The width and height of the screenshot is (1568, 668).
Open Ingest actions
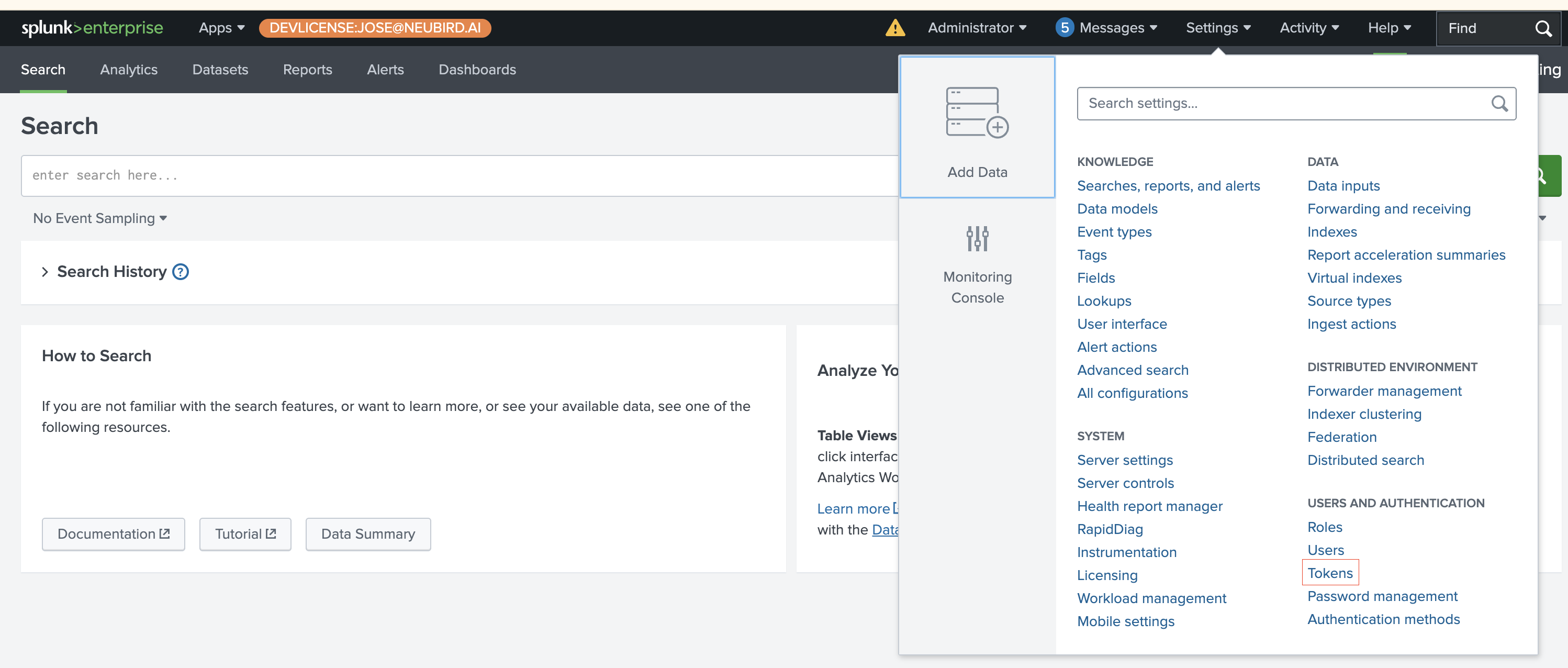(1351, 325)
